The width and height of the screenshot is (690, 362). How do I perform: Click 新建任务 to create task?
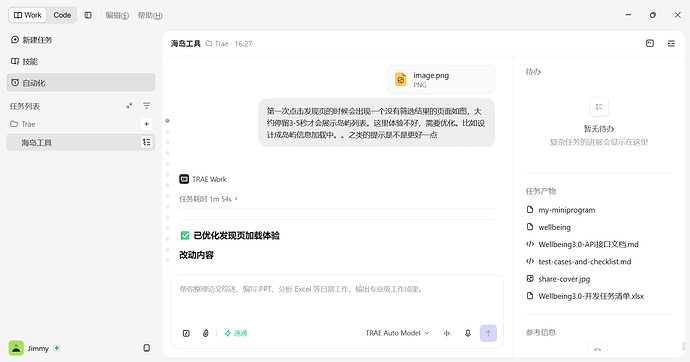pos(81,40)
